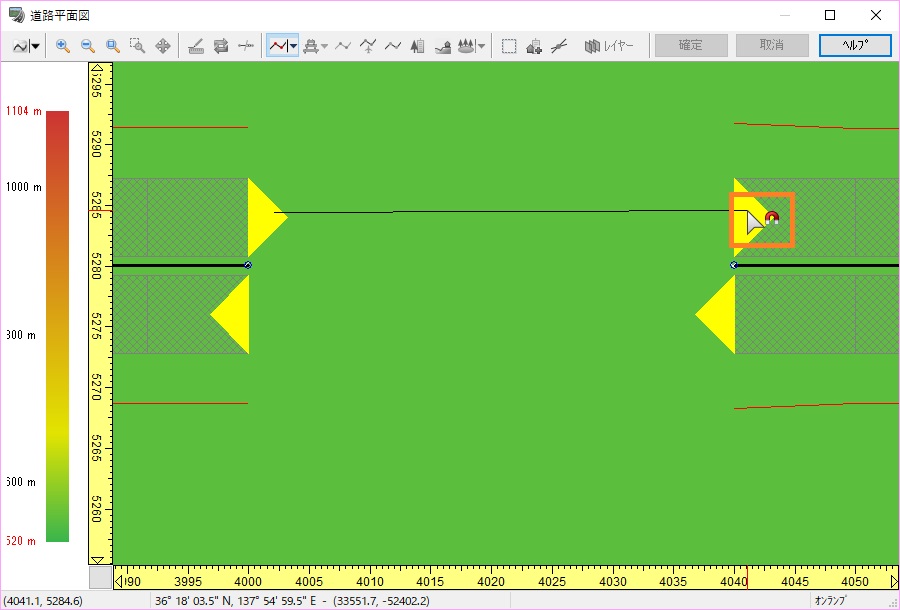Image resolution: width=900 pixels, height=610 pixels.
Task: Open the レイヤー layer panel
Action: tap(608, 46)
